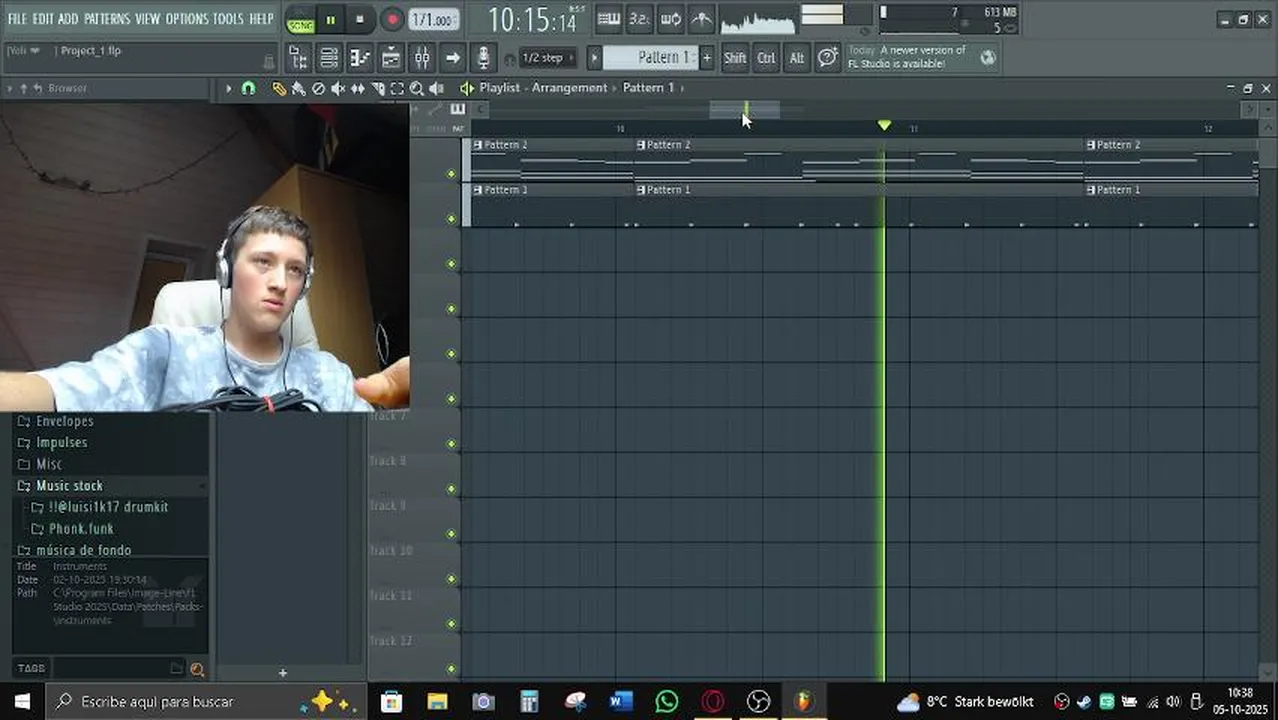Click the arrow toolbar button beside the mixer
Viewport: 1278px width, 720px height.
[x=453, y=58]
